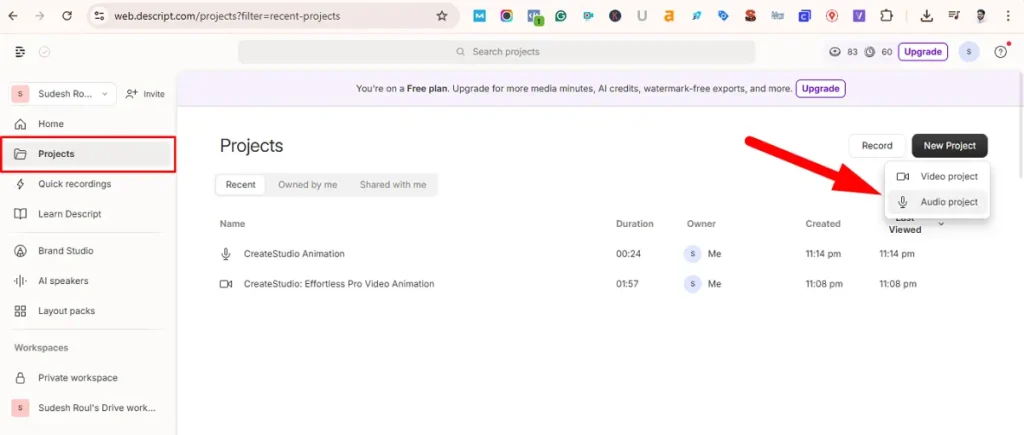The image size is (1024, 435).
Task: Open the New Project dropdown button
Action: [949, 146]
